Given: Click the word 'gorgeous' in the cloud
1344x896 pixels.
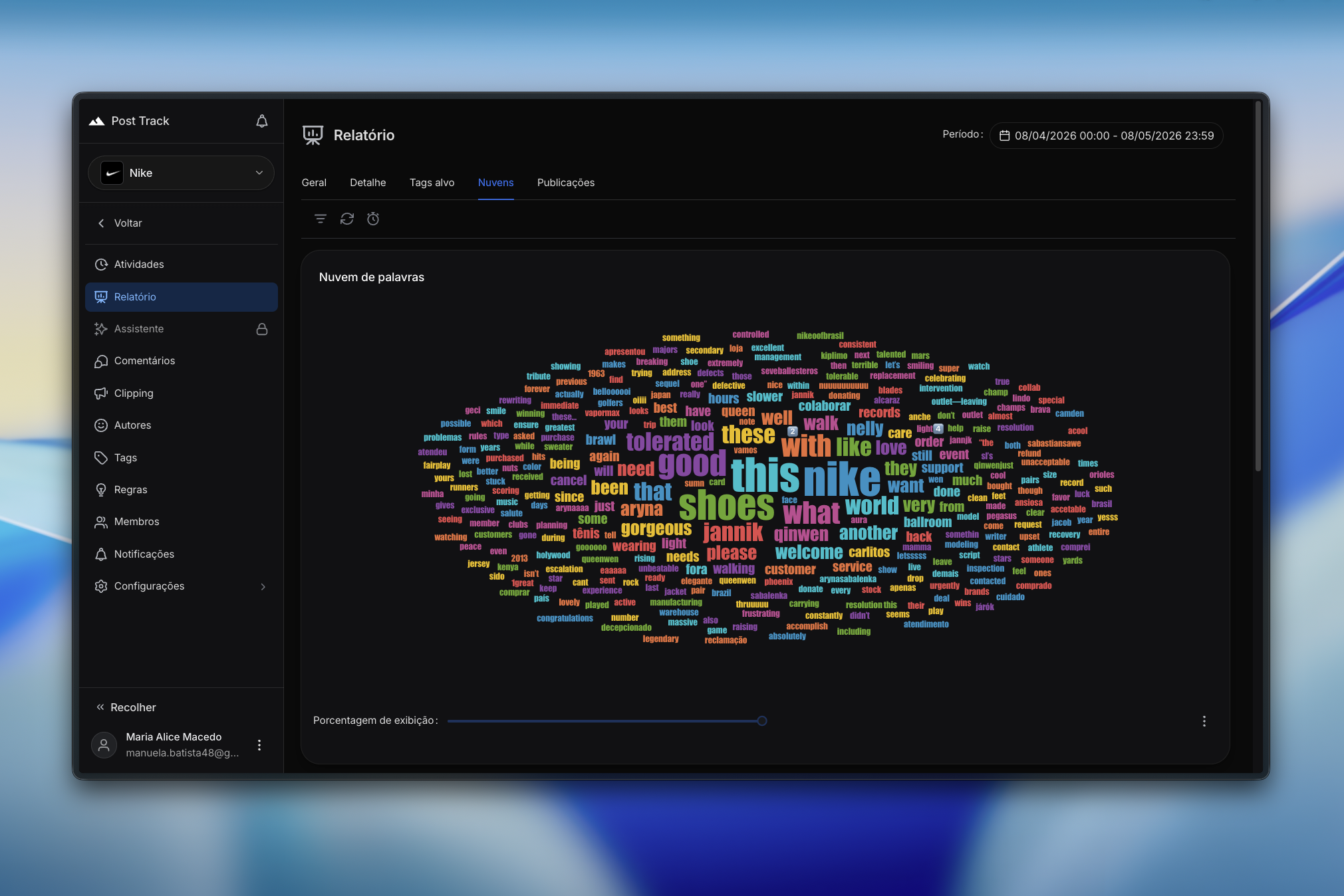Looking at the screenshot, I should tap(656, 528).
